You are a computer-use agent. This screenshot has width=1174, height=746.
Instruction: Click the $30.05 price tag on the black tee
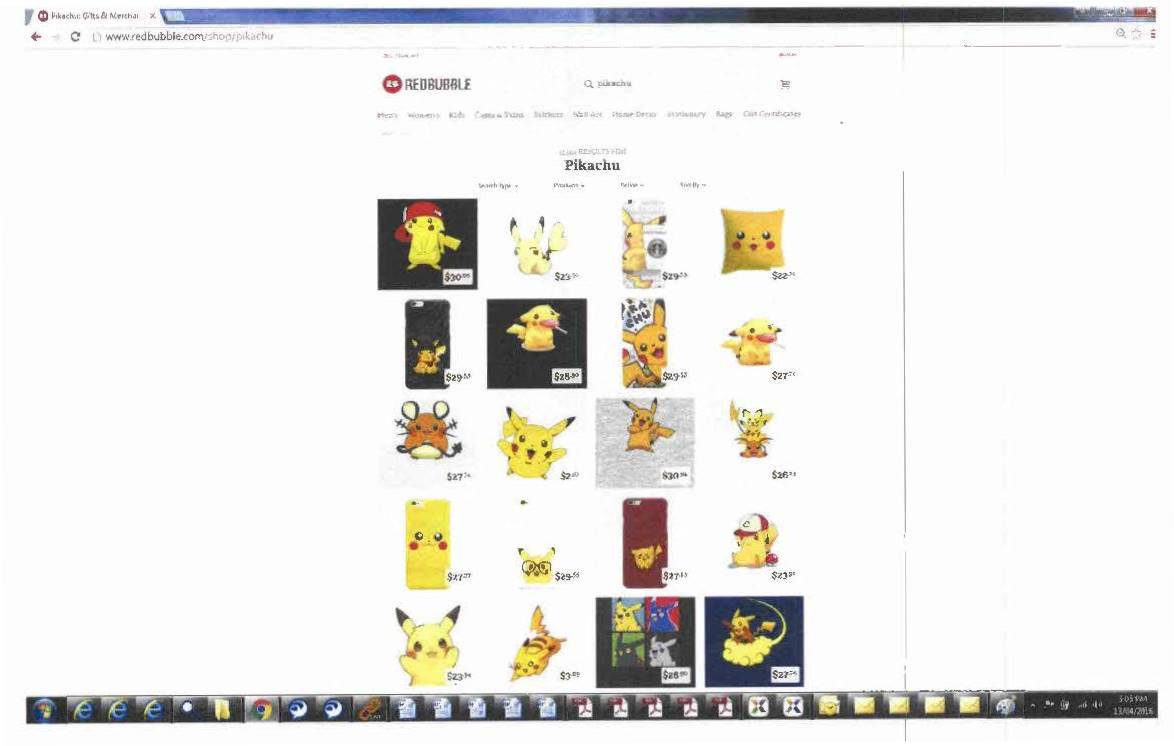pyautogui.click(x=457, y=277)
